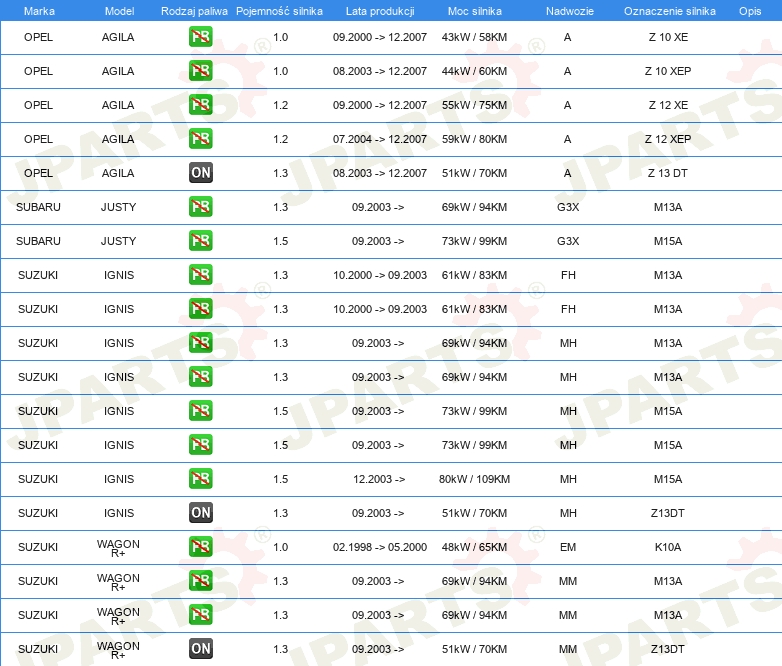Click petrol icon in Suzuki Ignis 80kW row
This screenshot has width=782, height=666.
point(200,478)
